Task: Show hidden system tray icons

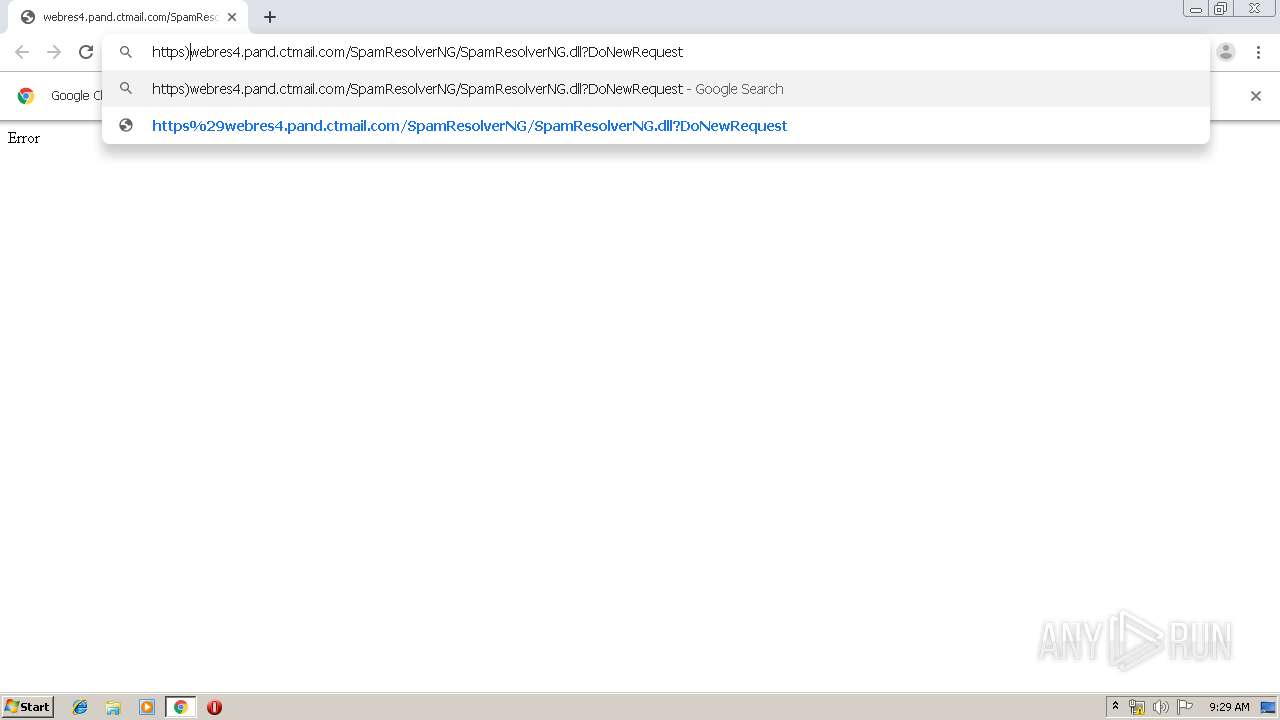Action: [1115, 707]
